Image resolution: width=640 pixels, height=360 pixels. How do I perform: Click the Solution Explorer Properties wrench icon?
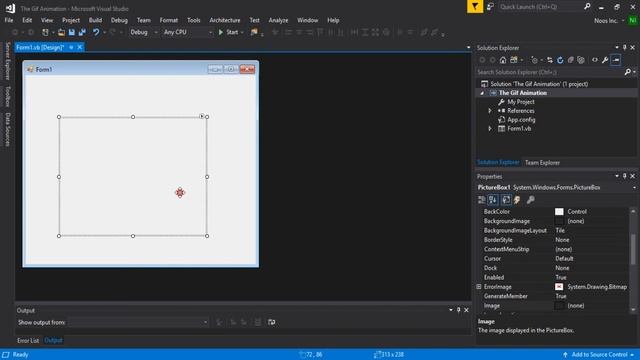coord(605,60)
